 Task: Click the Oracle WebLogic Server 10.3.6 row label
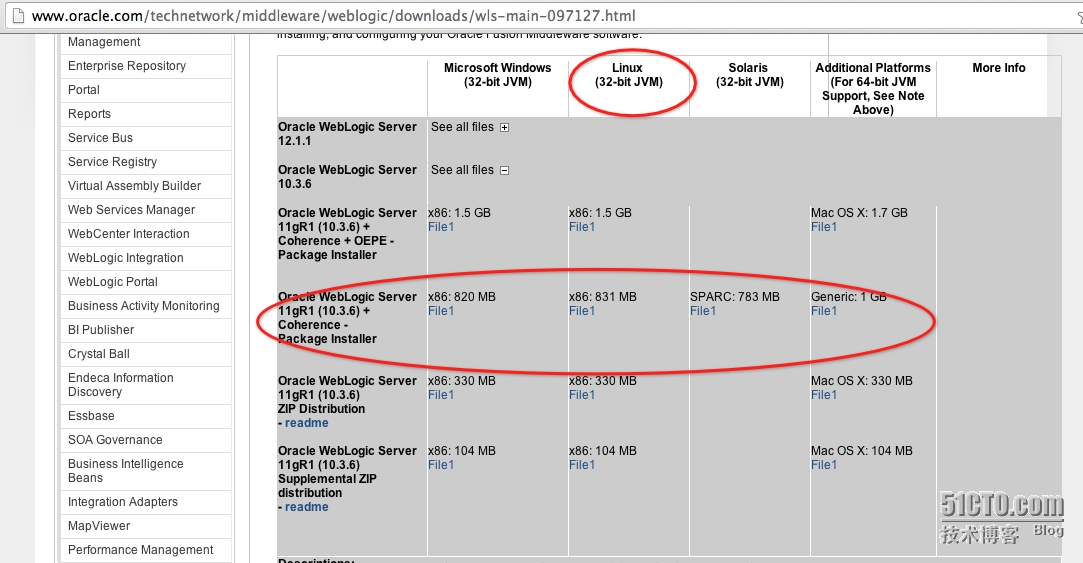pos(347,177)
